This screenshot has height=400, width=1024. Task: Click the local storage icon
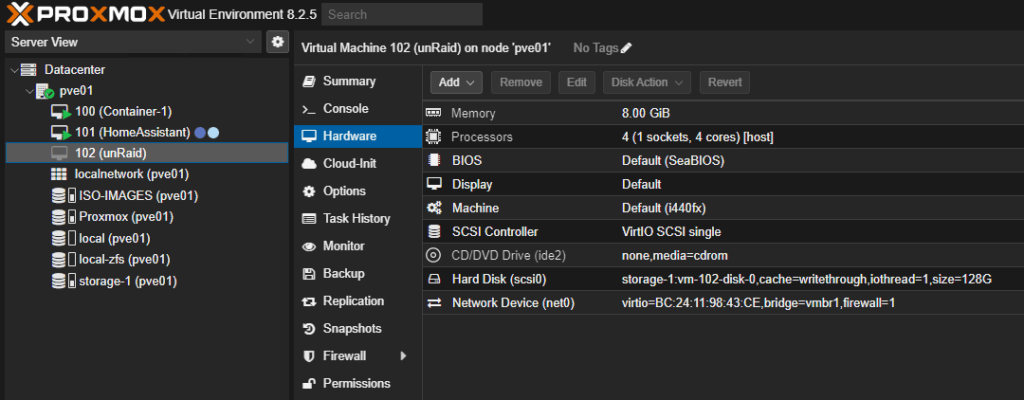pos(63,238)
